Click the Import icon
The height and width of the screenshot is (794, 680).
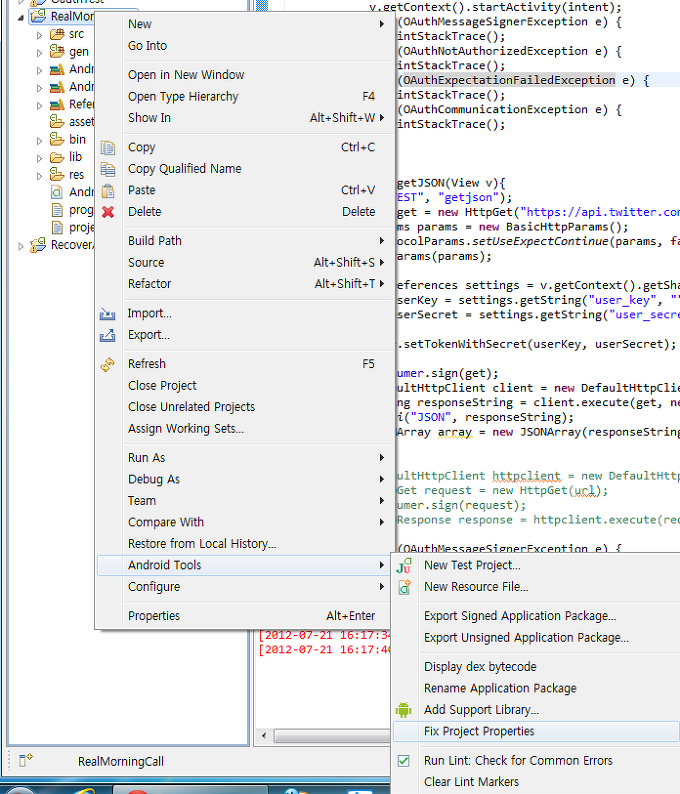(x=107, y=314)
